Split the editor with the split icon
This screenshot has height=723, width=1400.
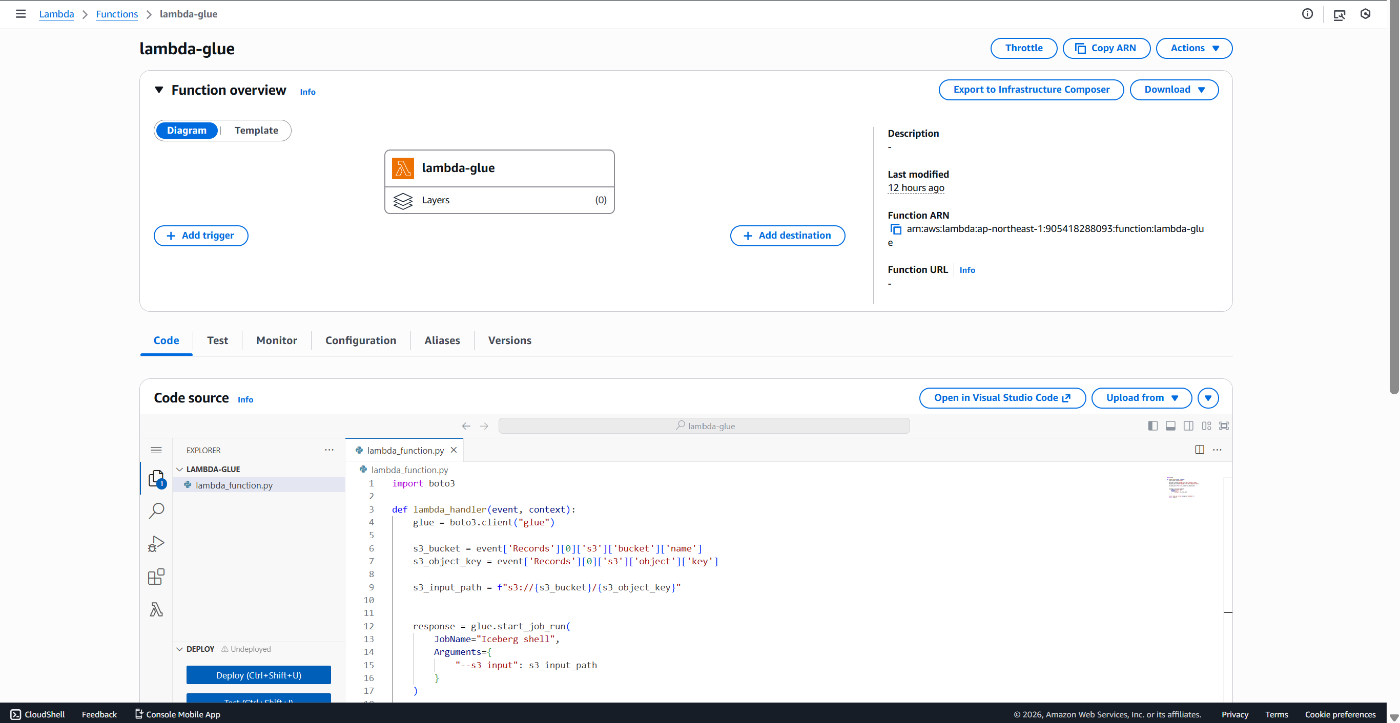point(1199,449)
